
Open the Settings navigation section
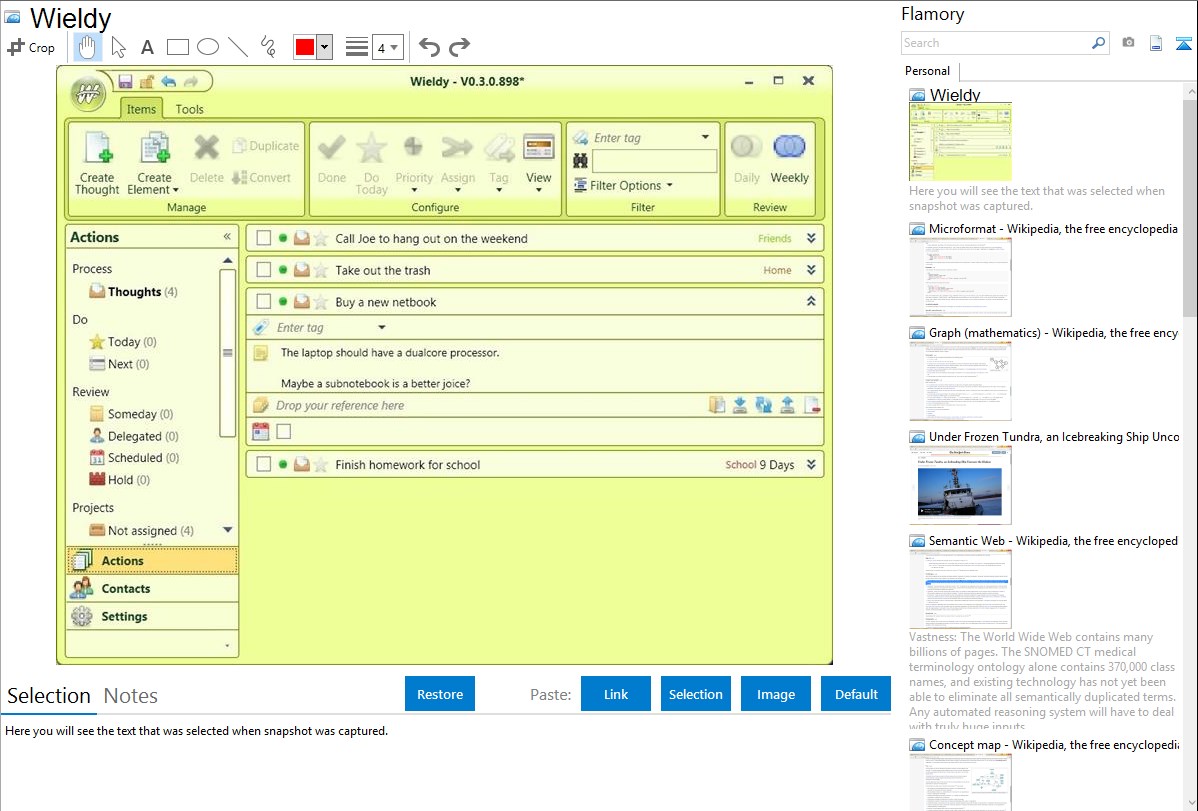pos(153,616)
